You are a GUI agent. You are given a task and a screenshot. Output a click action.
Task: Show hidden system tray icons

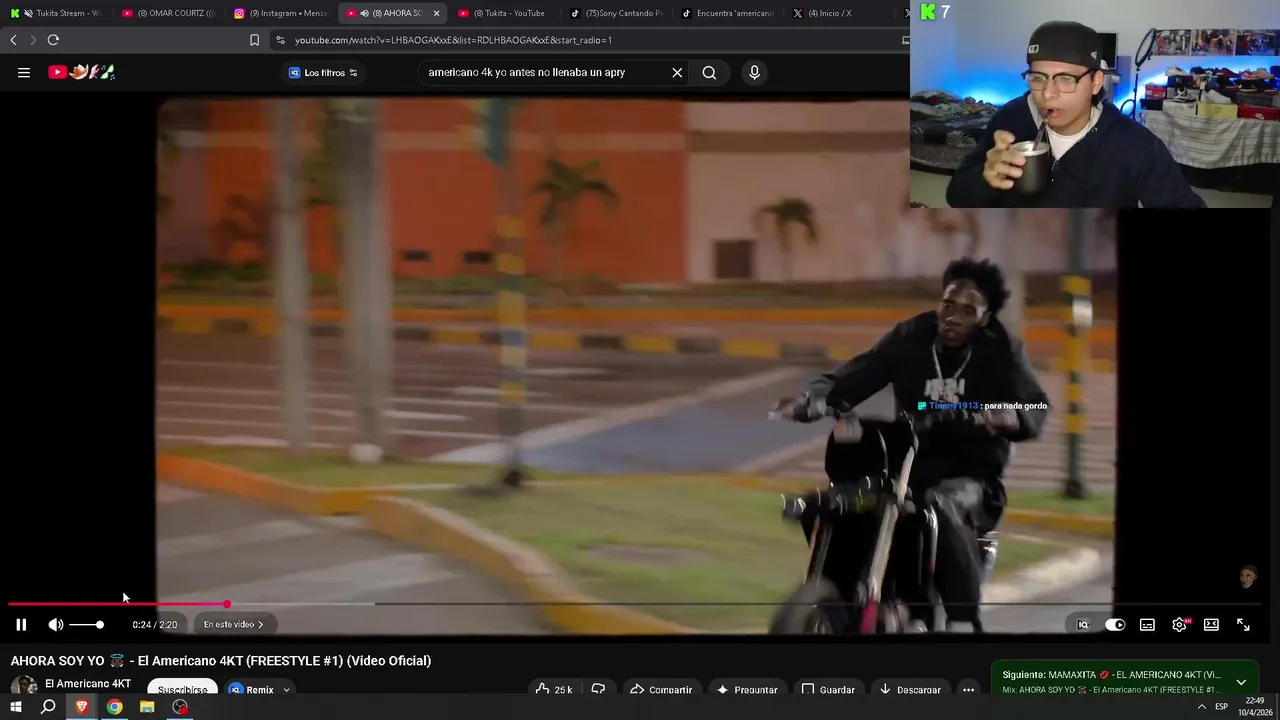1201,707
